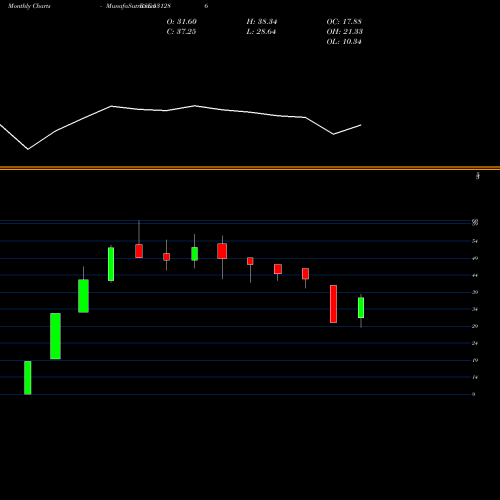
Task: Click the 'OH: 21.33' reading
Action: (x=345, y=32)
